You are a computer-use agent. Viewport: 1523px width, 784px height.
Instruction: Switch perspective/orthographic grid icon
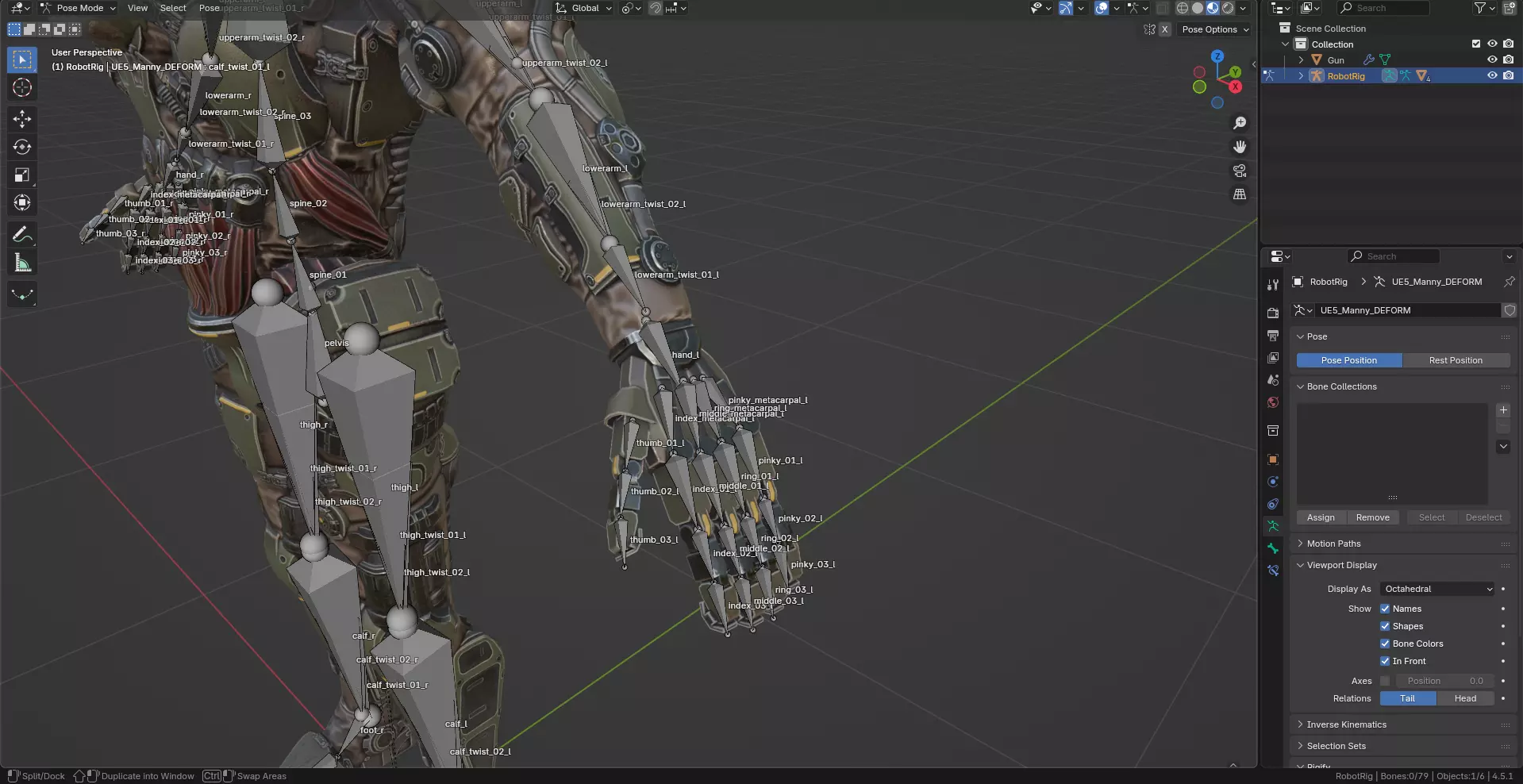1240,194
